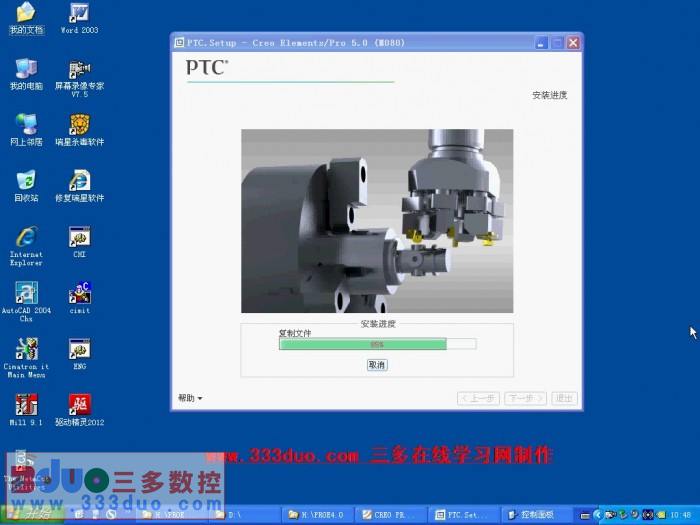
Task: Select the cimit desktop shortcut
Action: tap(79, 297)
